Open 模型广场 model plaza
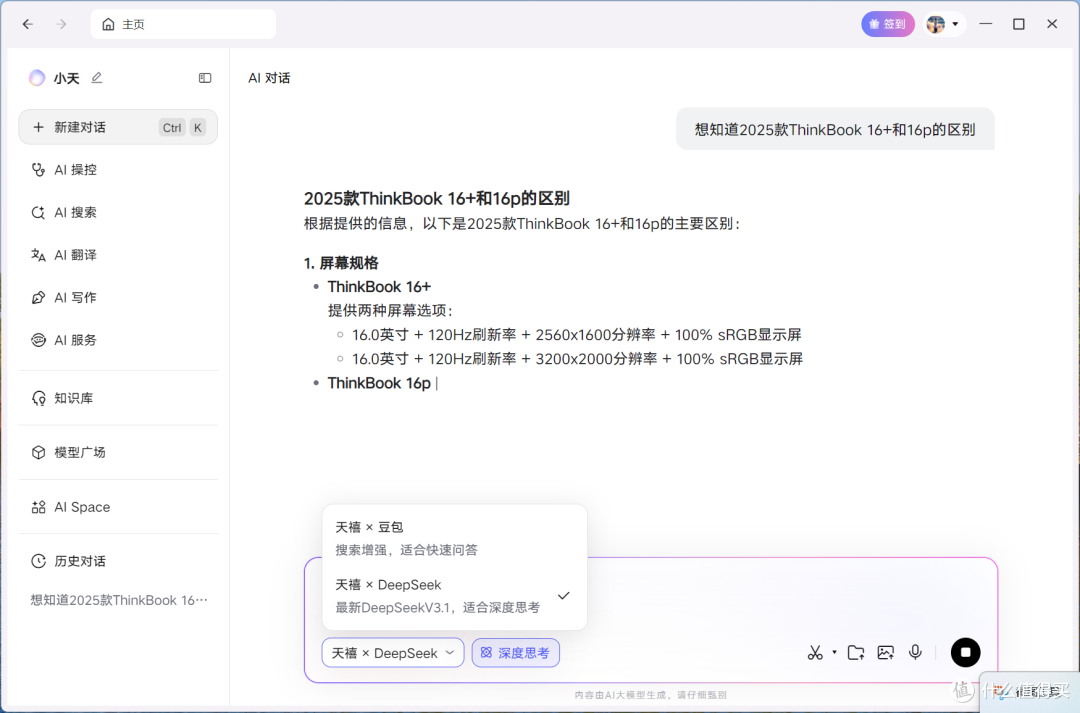1080x713 pixels. point(118,453)
